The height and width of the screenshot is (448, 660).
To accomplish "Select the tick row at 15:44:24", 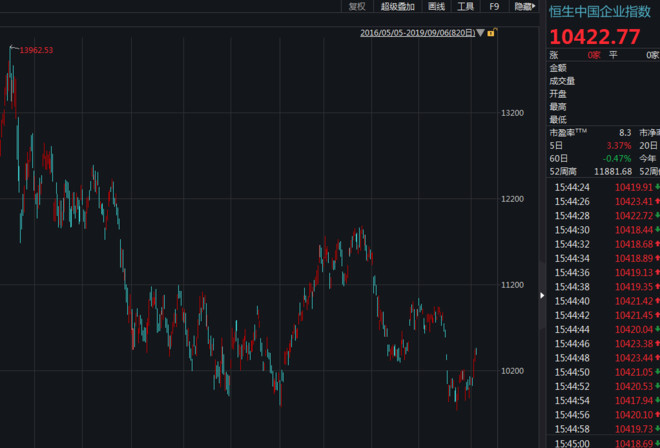I will (603, 187).
